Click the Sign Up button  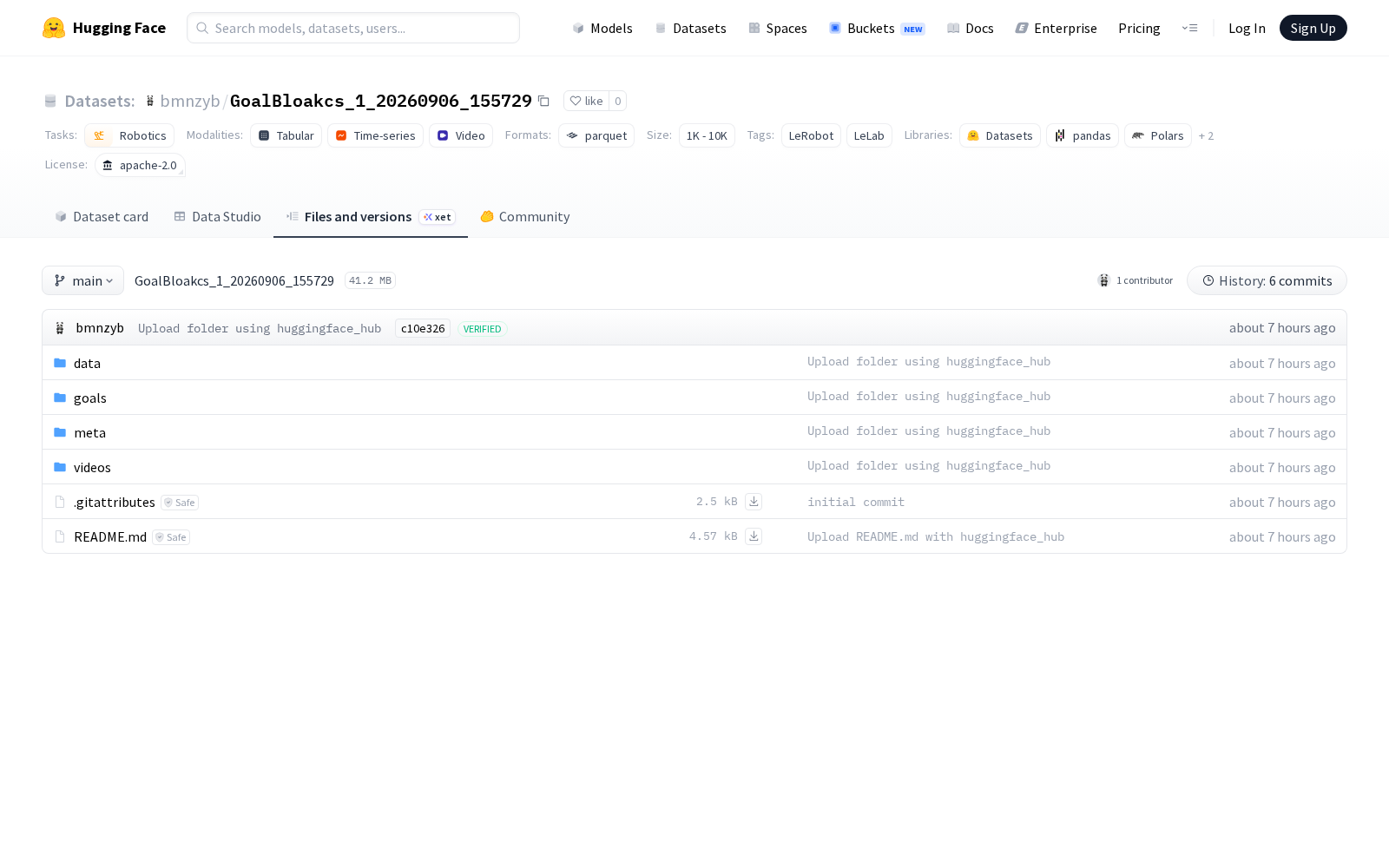click(x=1313, y=28)
